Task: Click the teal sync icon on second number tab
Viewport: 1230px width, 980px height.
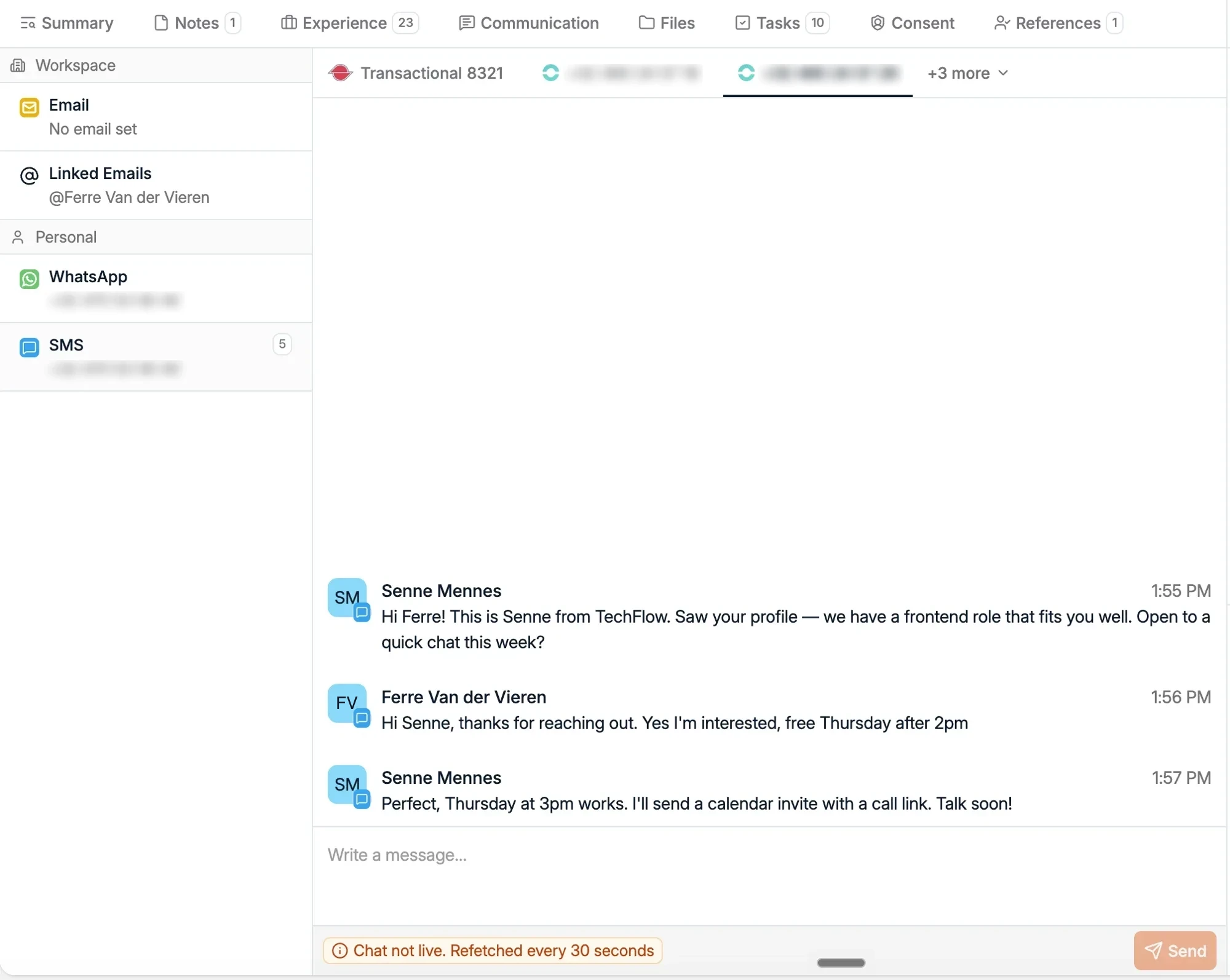Action: pyautogui.click(x=550, y=73)
